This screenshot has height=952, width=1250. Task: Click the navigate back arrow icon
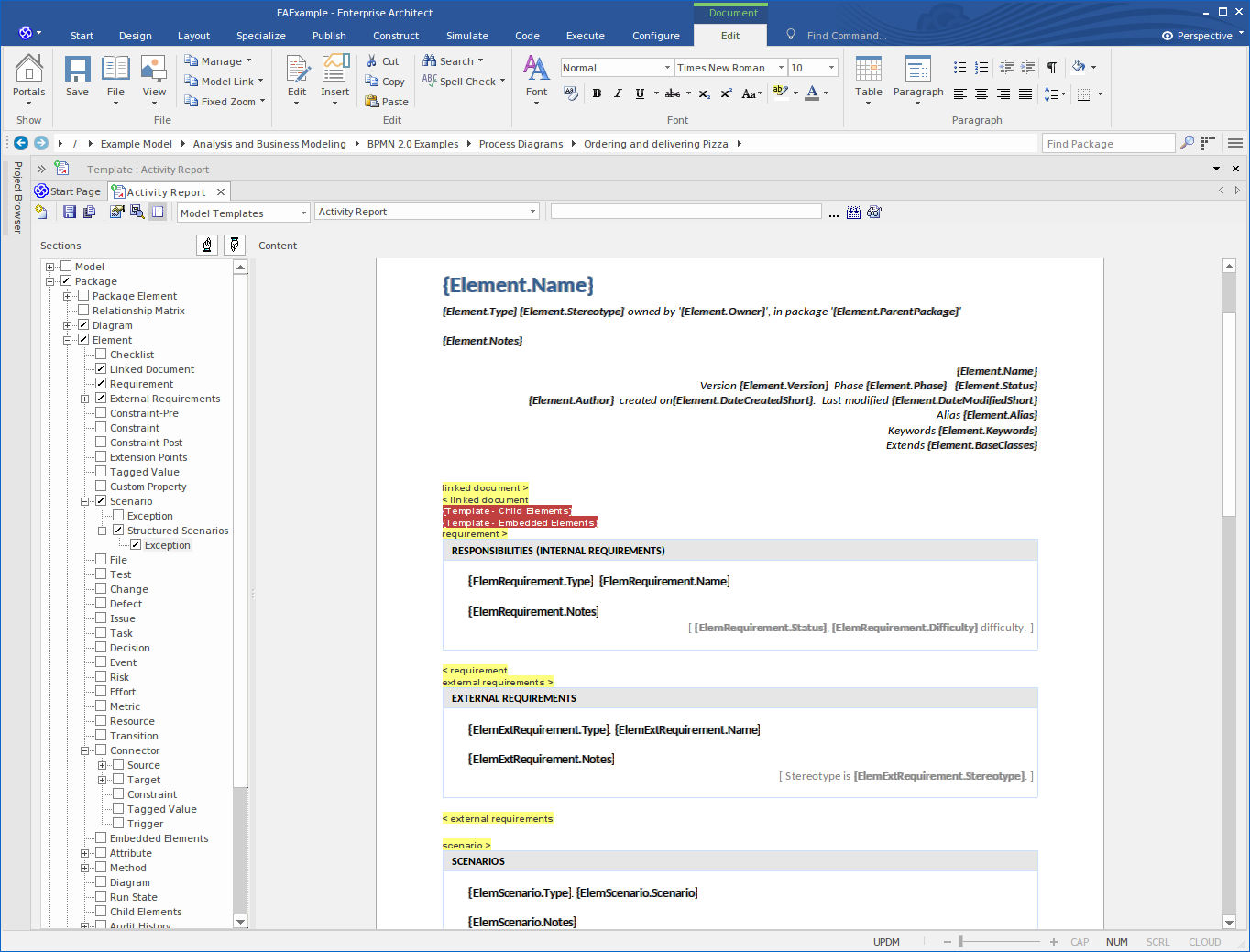tap(20, 143)
